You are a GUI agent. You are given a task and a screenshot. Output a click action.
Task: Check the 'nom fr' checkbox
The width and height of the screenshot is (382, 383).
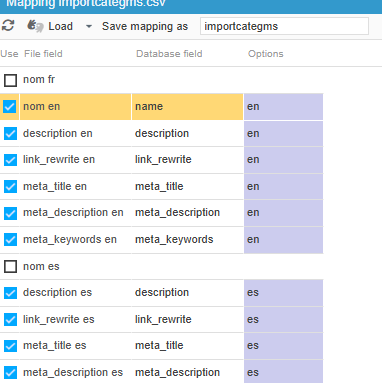click(10, 80)
